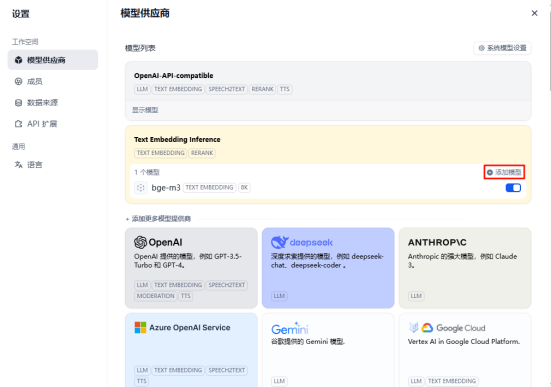Select the deepseek provider card
Screen dimensions: 551x387
[x=328, y=268]
